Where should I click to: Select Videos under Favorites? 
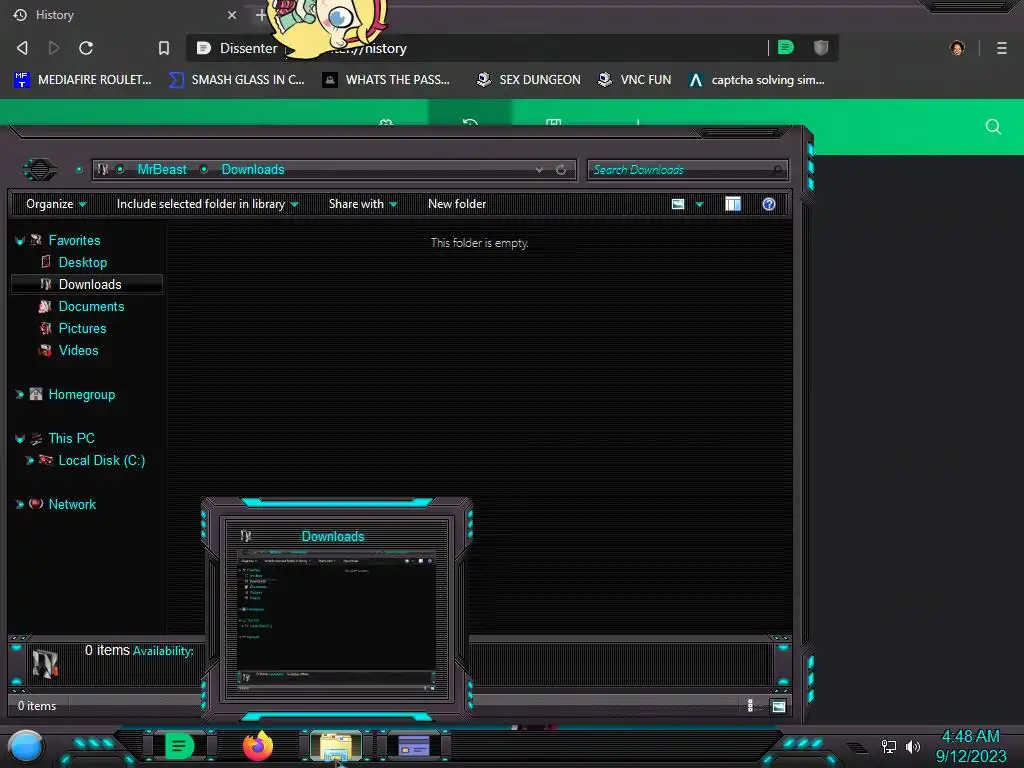pyautogui.click(x=78, y=351)
